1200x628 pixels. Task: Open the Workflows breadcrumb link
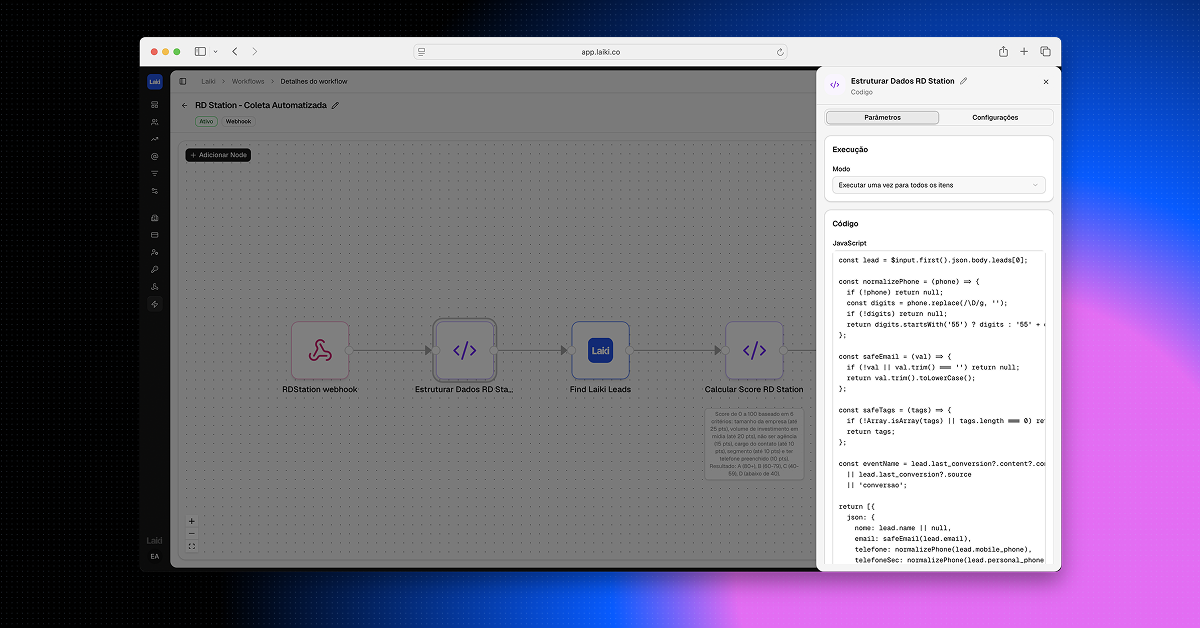point(248,81)
